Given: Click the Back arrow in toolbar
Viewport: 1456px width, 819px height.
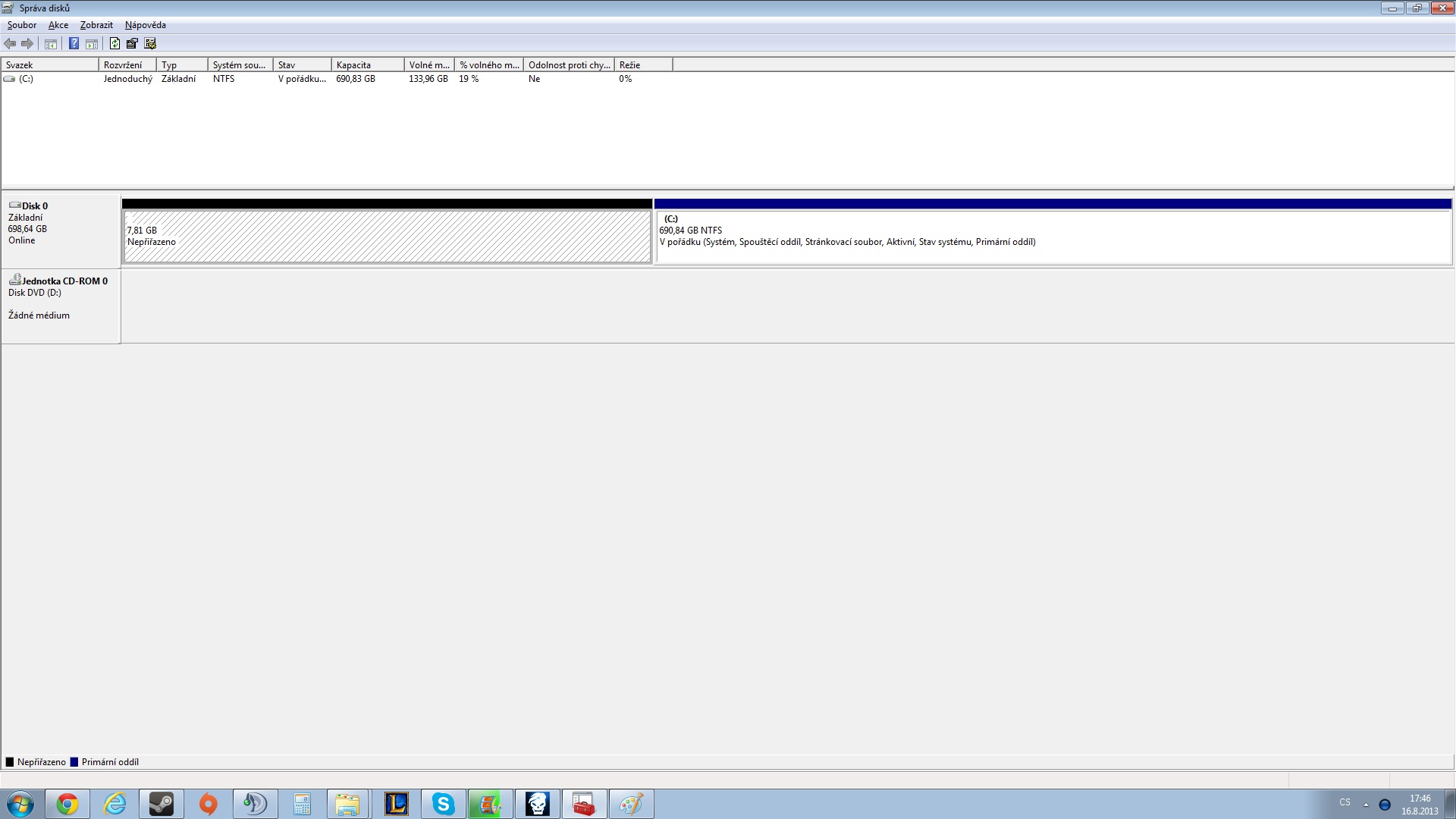Looking at the screenshot, I should pos(10,44).
